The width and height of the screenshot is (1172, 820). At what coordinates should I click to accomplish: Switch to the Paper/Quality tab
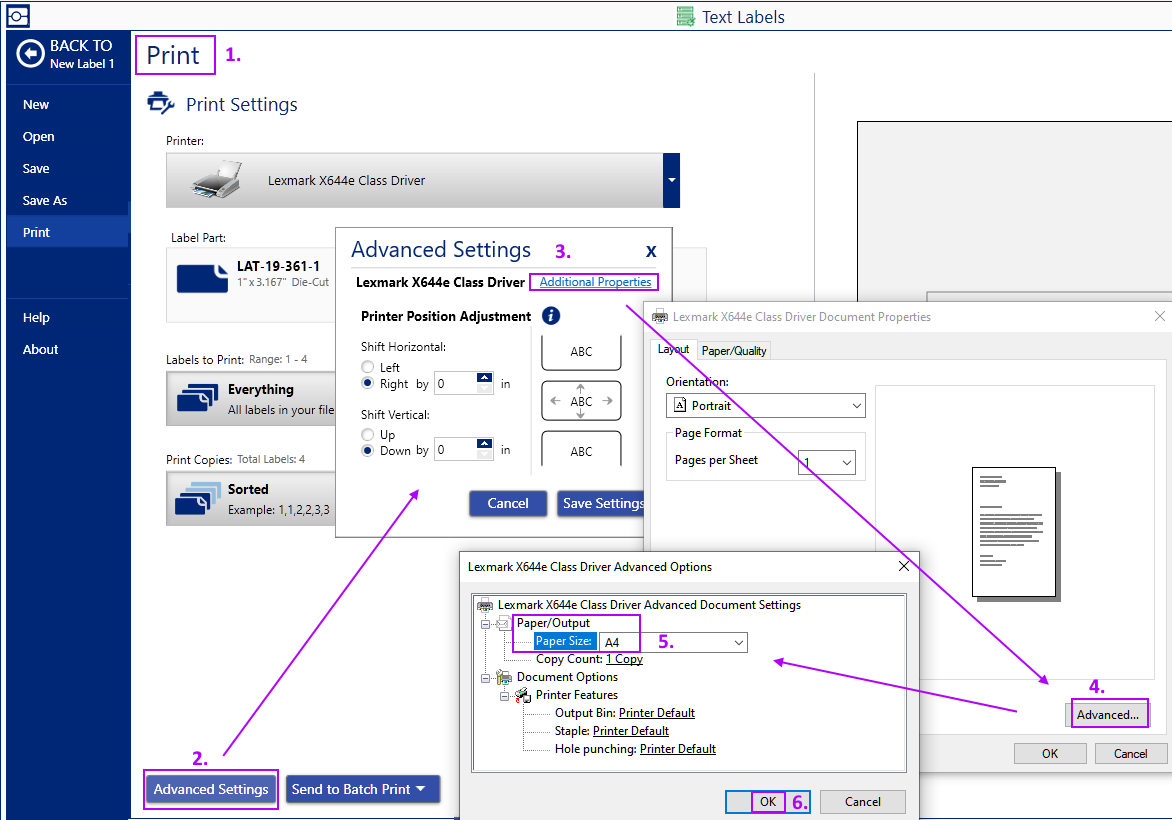734,350
